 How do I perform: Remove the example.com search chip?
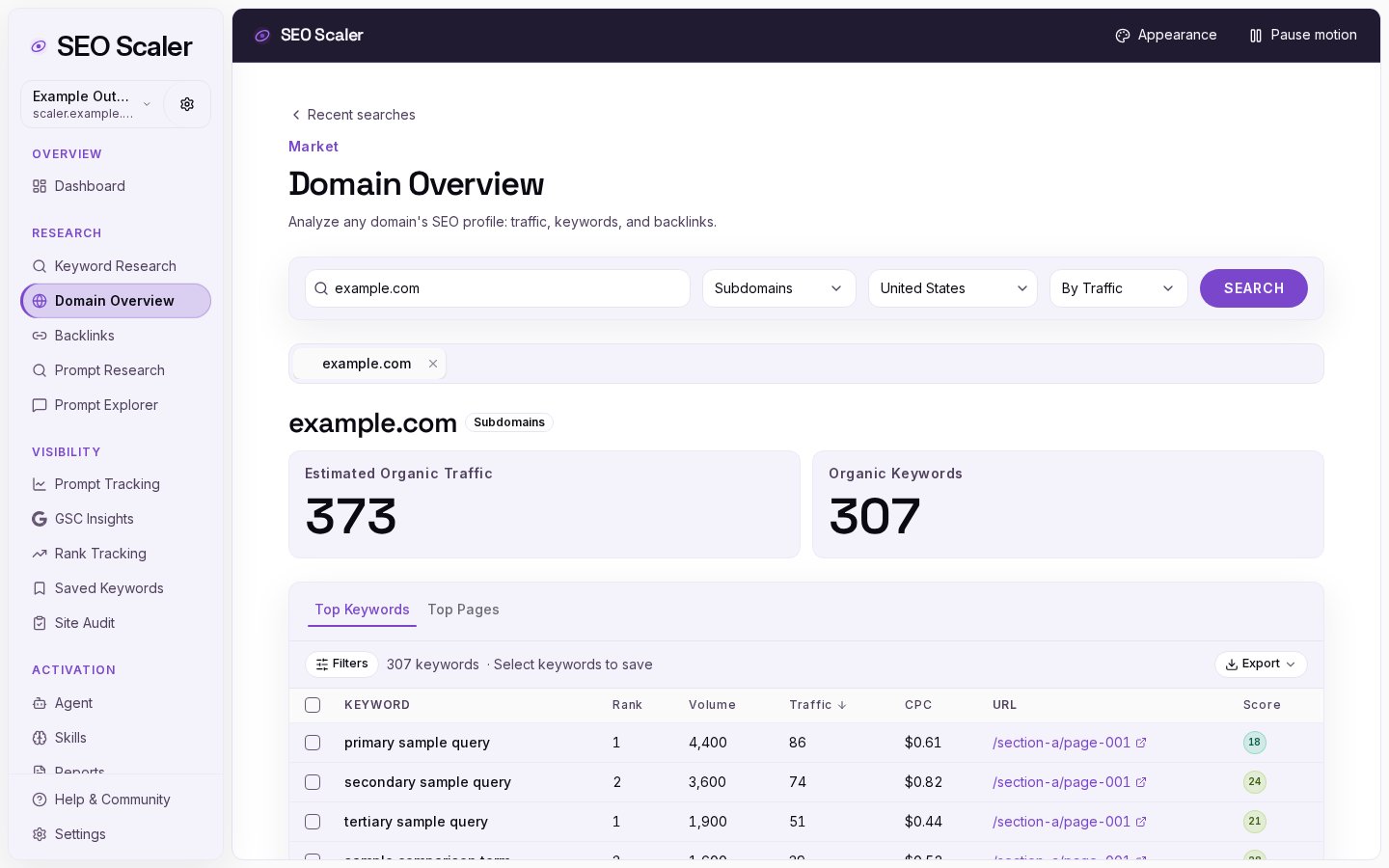click(x=433, y=364)
